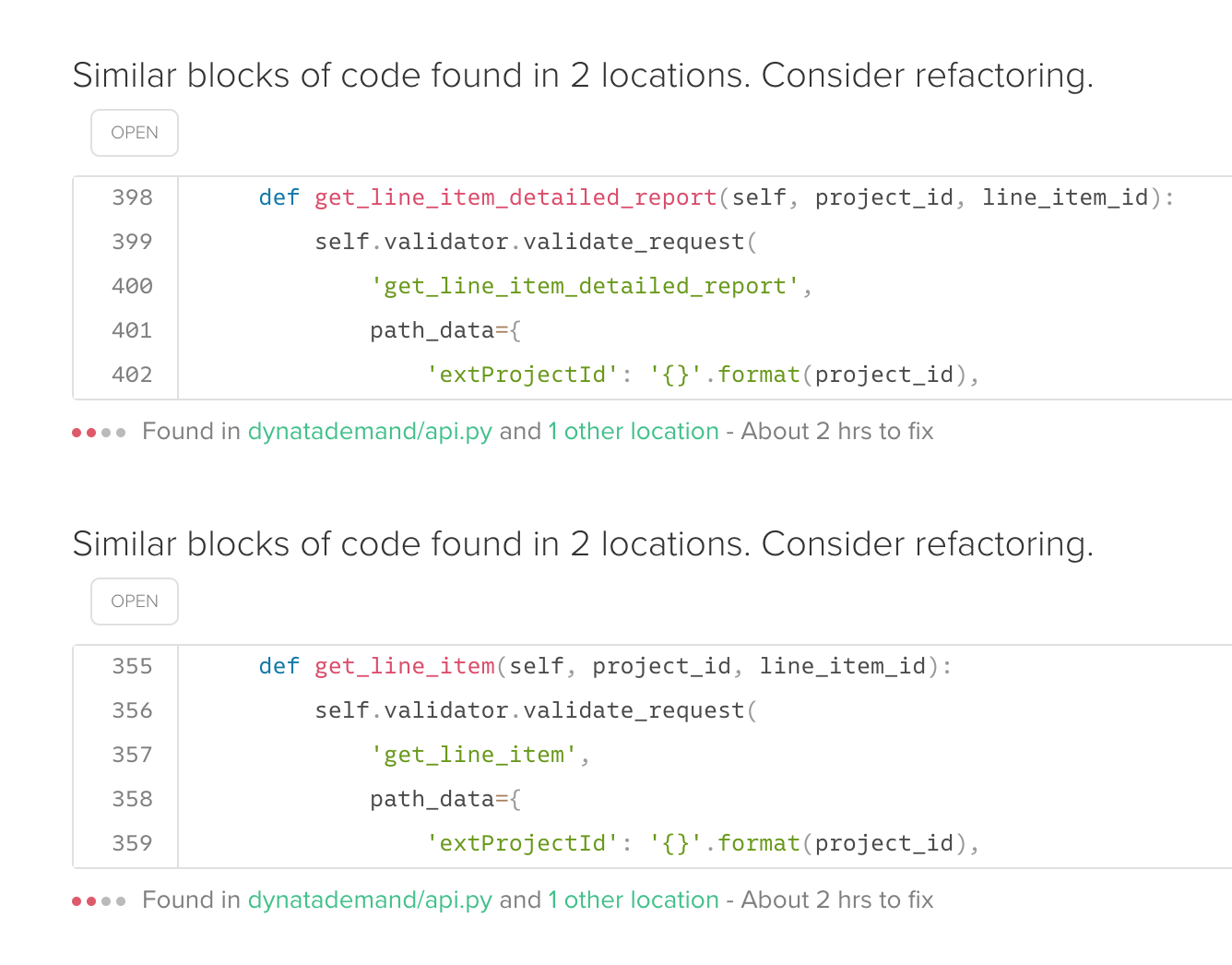Open the dynatademand/api.py link under the second issue
This screenshot has width=1232, height=965.
(369, 899)
